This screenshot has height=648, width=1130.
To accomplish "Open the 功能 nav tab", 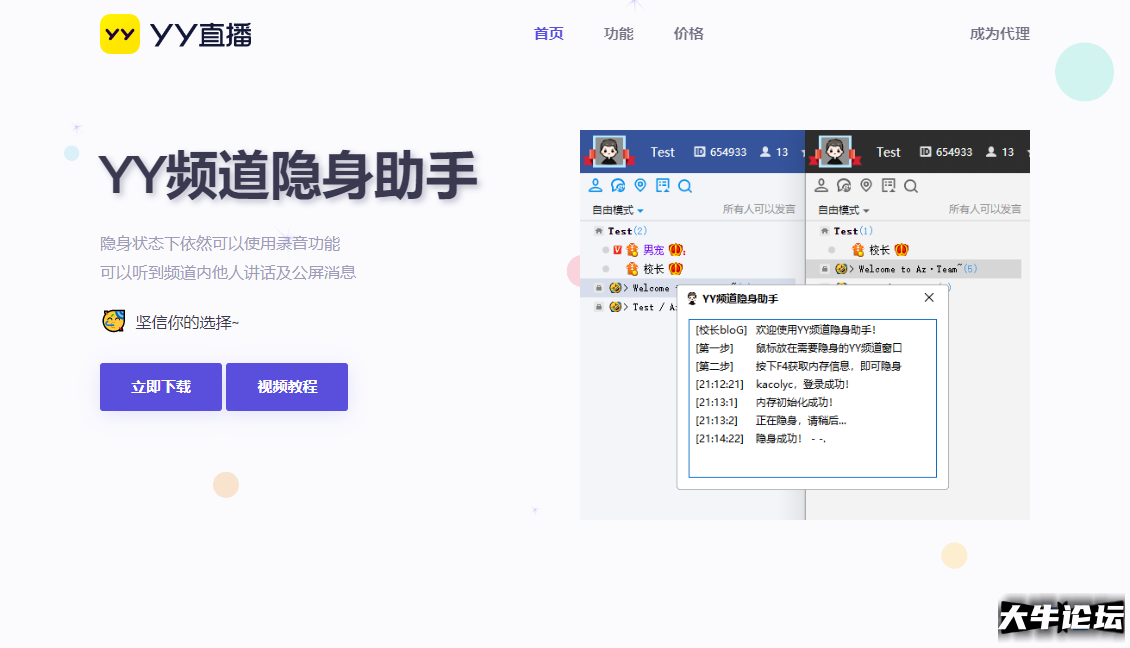I will (x=618, y=34).
